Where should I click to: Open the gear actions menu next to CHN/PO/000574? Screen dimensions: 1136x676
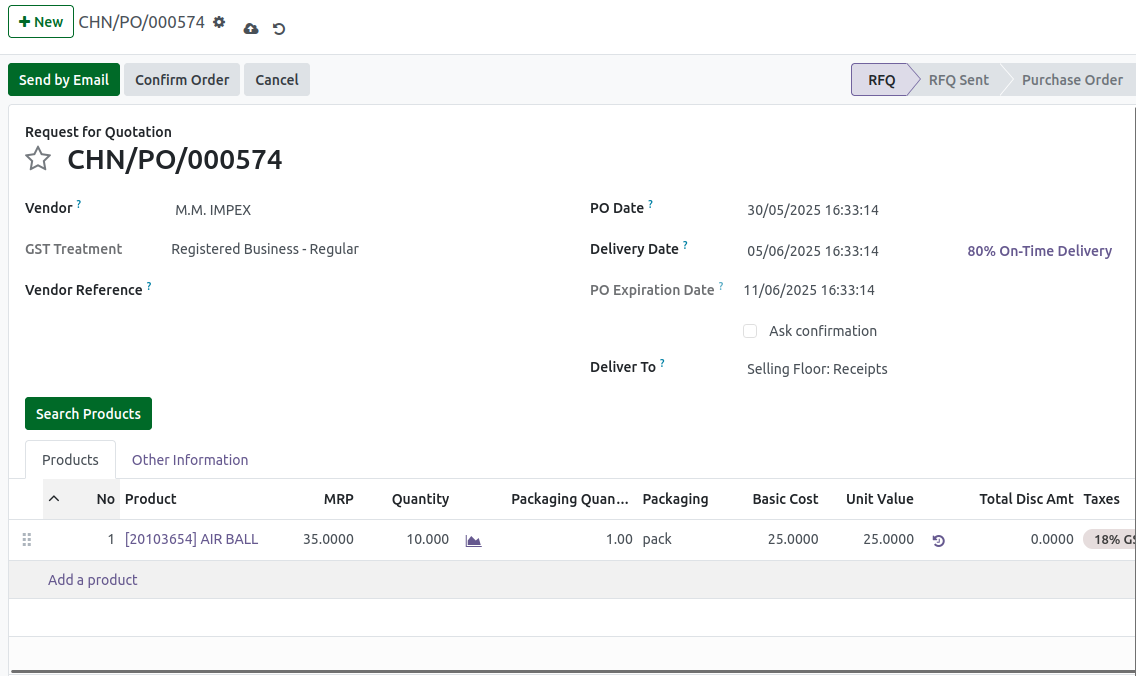point(219,22)
